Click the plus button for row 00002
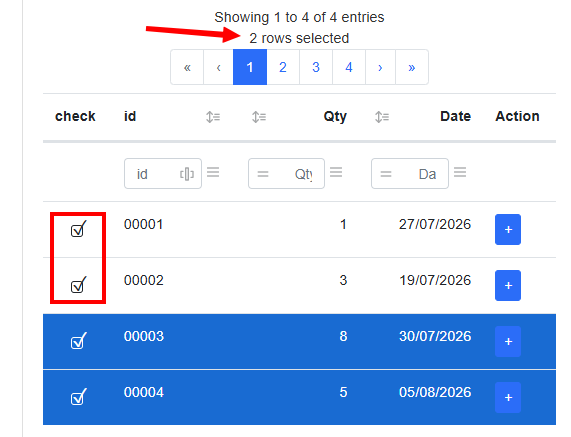The width and height of the screenshot is (571, 437). (x=508, y=286)
